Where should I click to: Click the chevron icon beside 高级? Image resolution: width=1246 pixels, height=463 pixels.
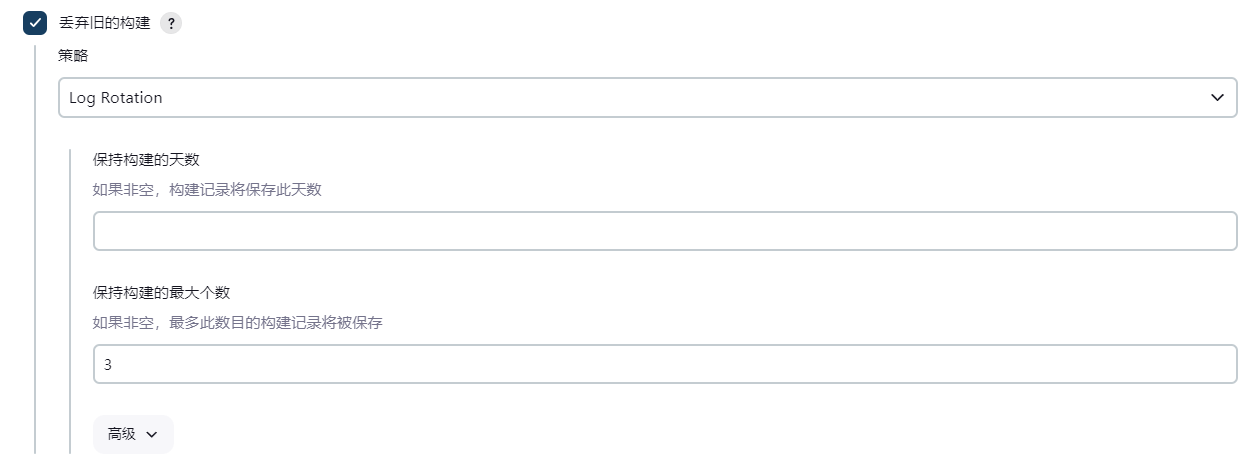152,435
